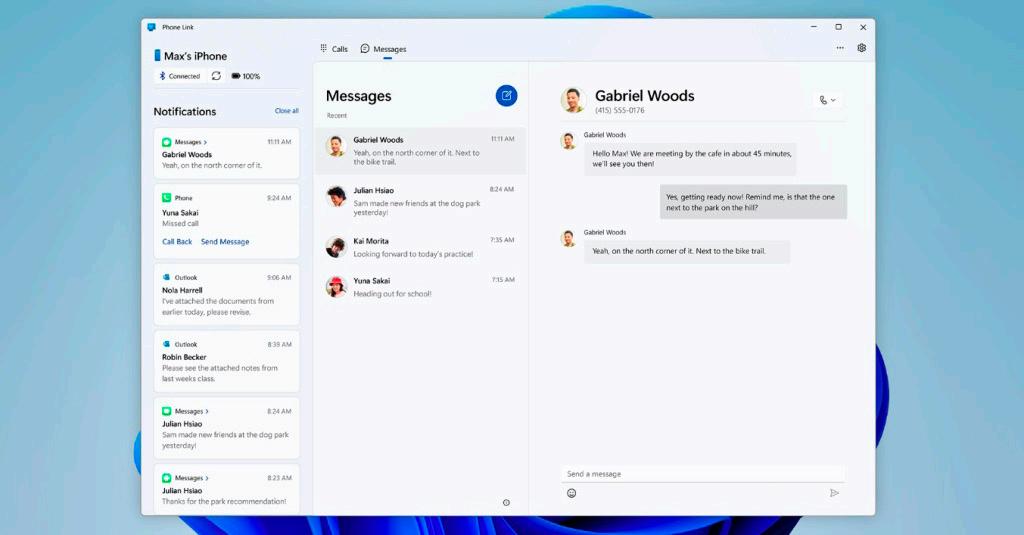This screenshot has width=1024, height=535.
Task: Click the Phone Link app icon in title bar
Action: pos(152,27)
